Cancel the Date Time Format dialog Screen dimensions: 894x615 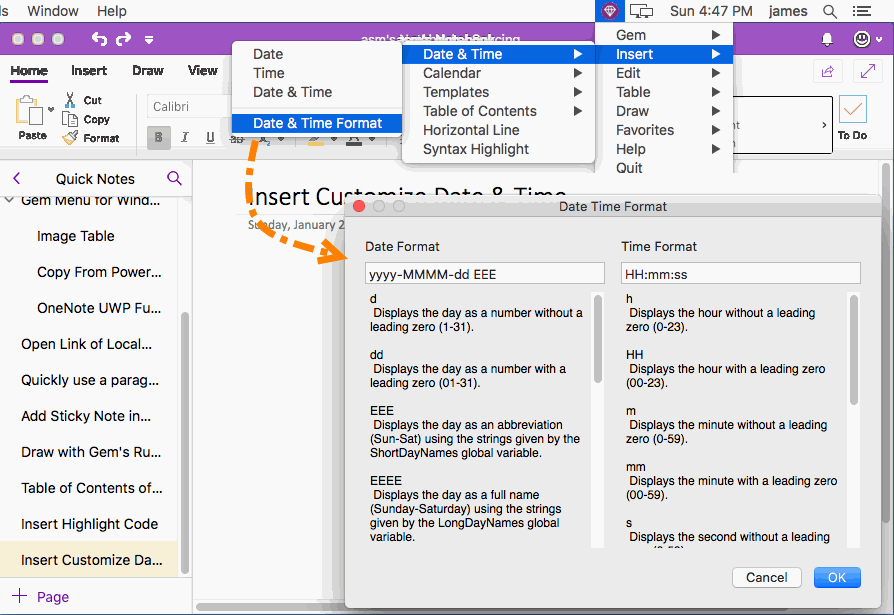766,577
